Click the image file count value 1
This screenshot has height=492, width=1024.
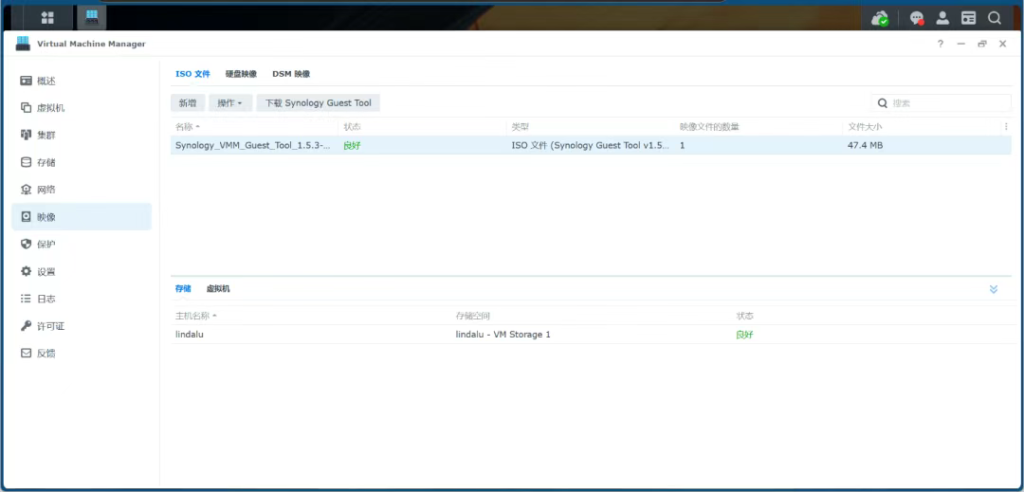tap(682, 145)
